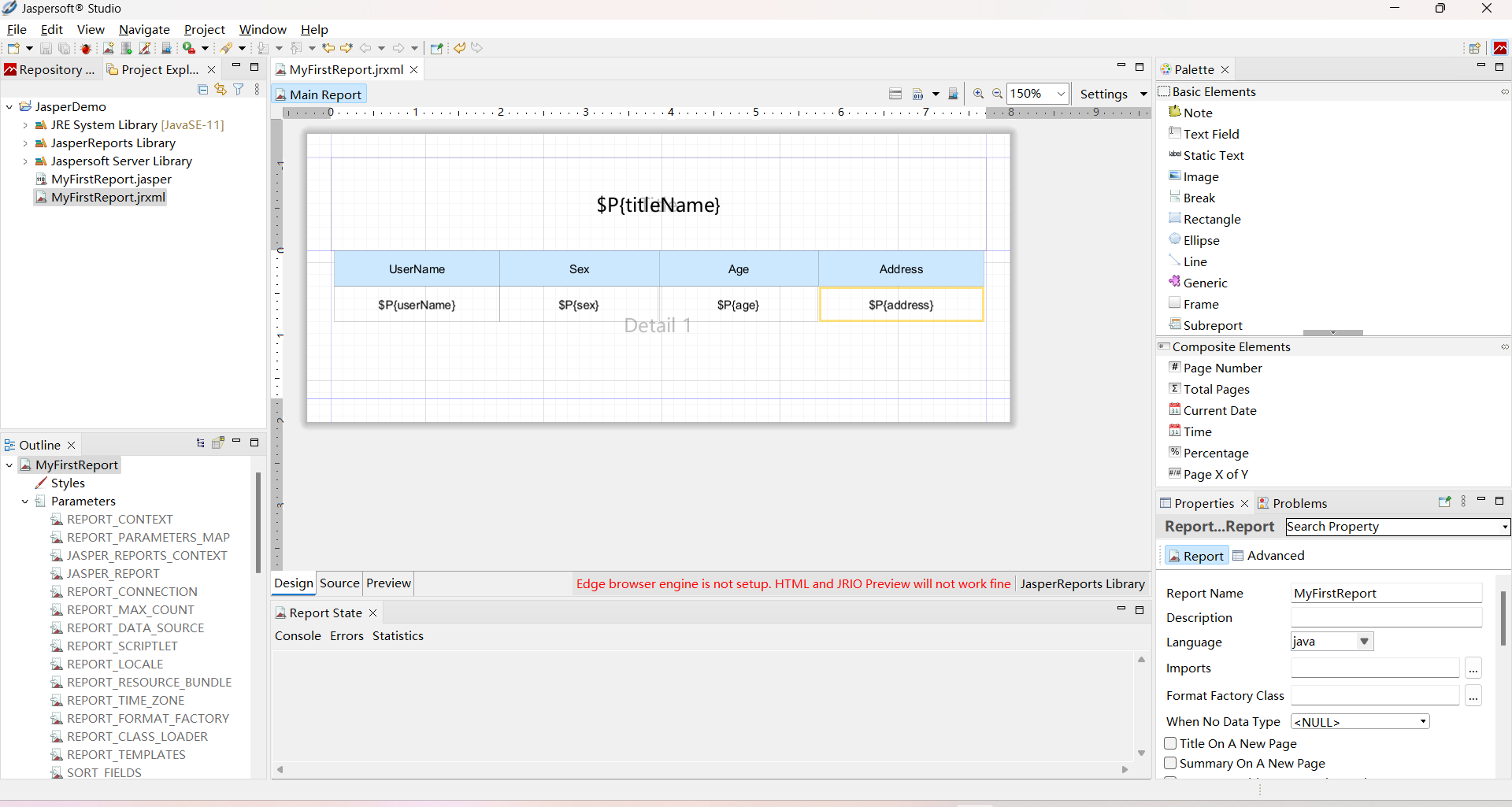
Task: Collapse all in Project Explorer
Action: click(x=202, y=90)
